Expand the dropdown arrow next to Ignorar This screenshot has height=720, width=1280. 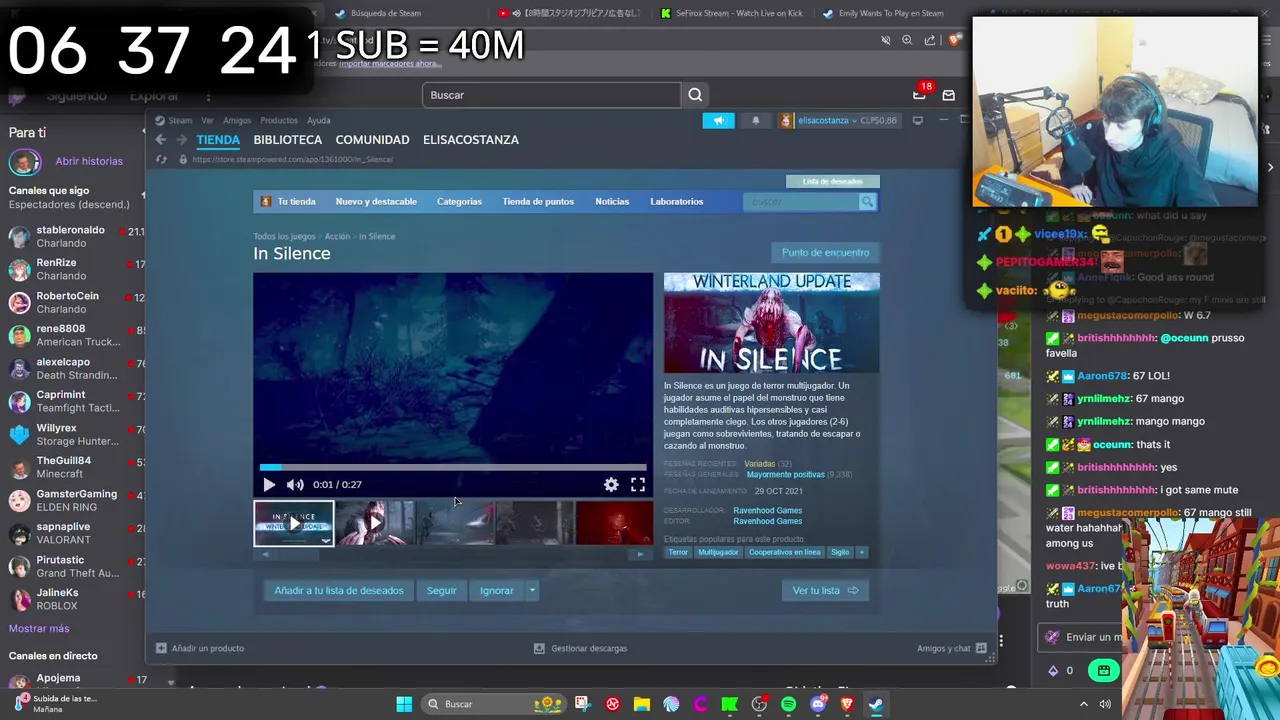pos(532,591)
